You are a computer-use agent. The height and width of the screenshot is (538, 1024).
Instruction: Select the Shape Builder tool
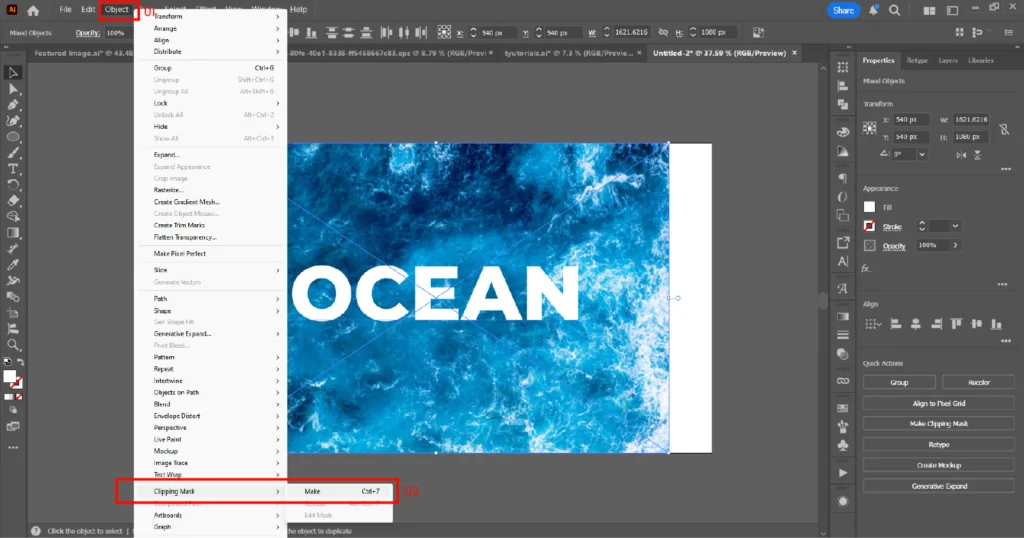[x=13, y=217]
